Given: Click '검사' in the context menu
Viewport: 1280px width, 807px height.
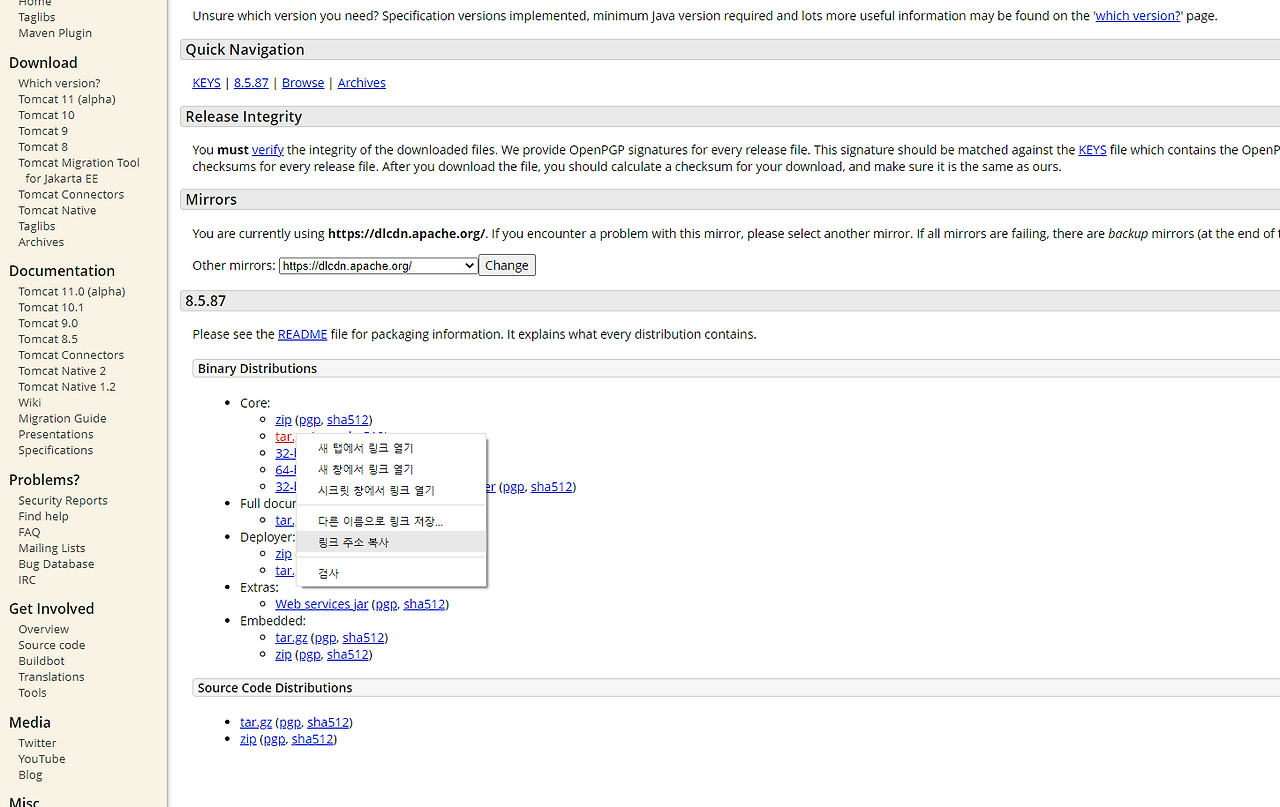Looking at the screenshot, I should [391, 573].
